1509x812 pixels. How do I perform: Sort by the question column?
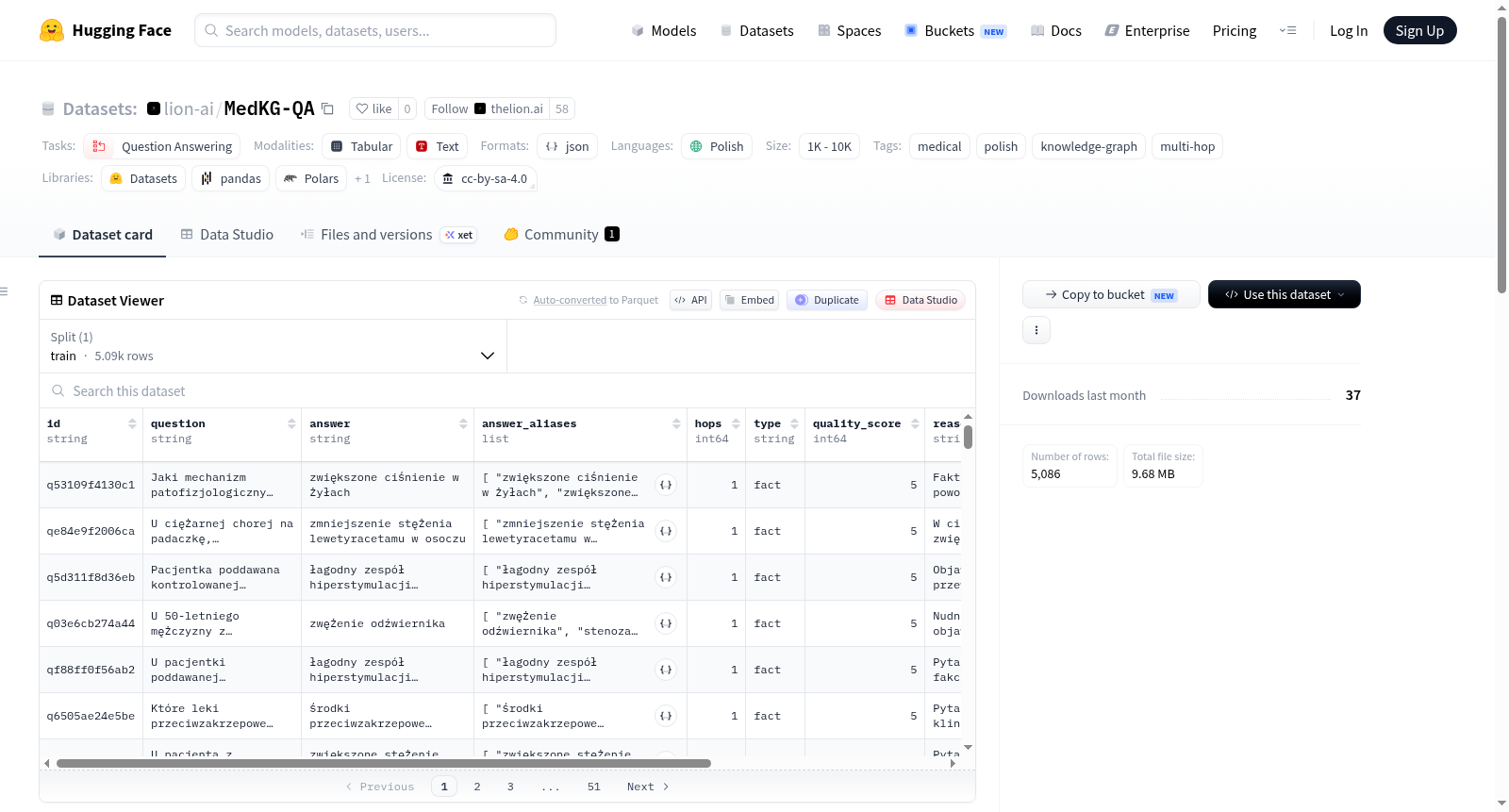click(291, 423)
